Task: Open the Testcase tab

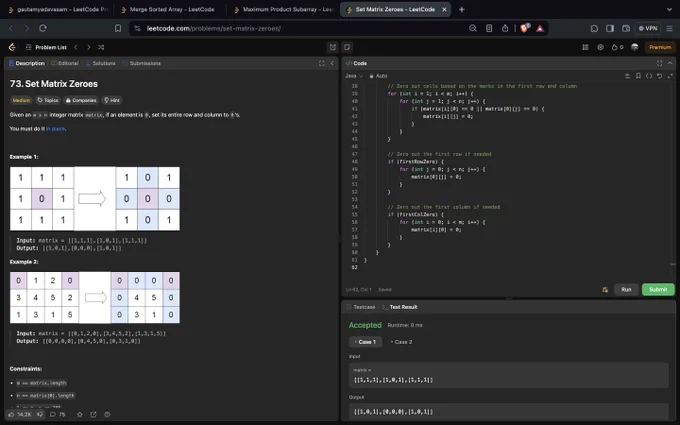Action: [x=361, y=307]
